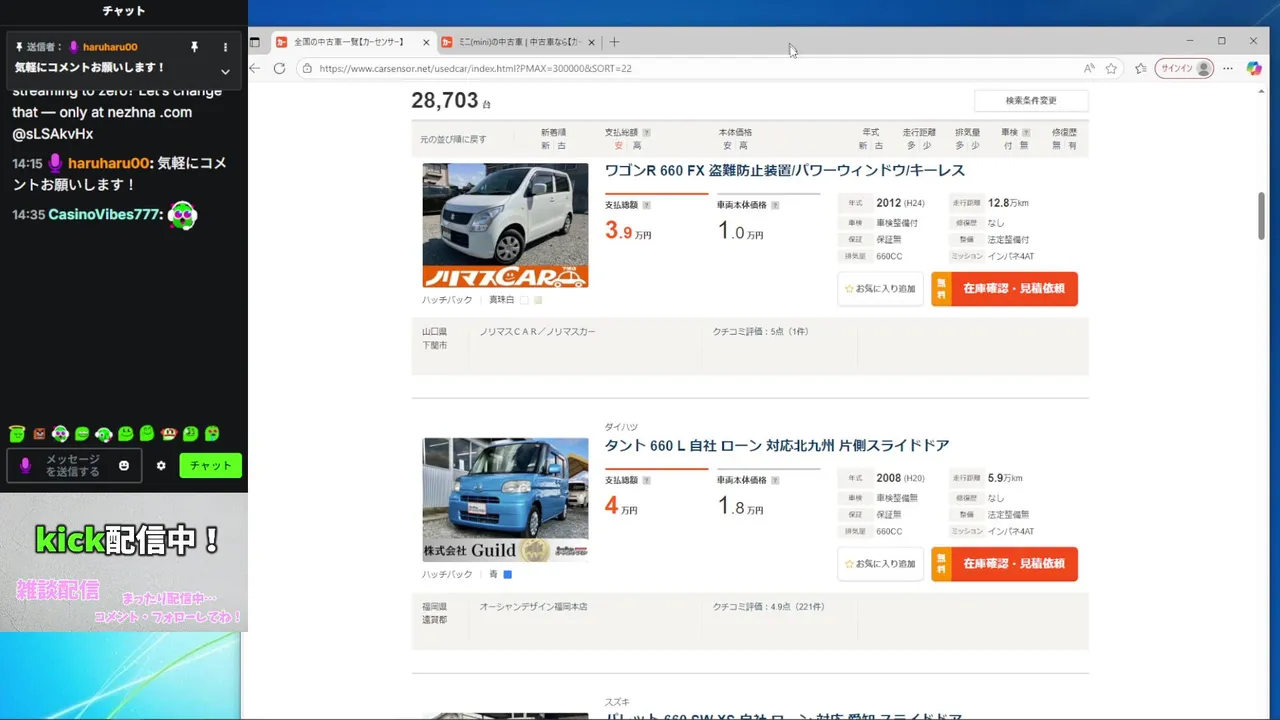Switch to ミニ(mini)の中古車 tab
Image resolution: width=1280 pixels, height=720 pixels.
tap(520, 42)
